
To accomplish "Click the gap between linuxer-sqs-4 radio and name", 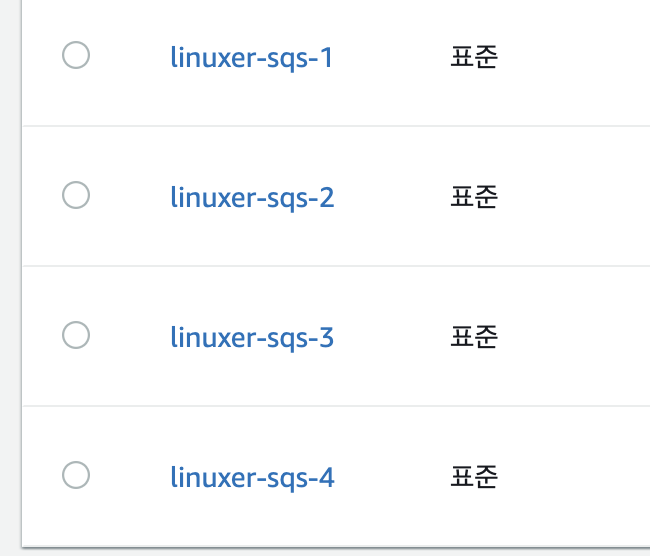I will click(130, 477).
